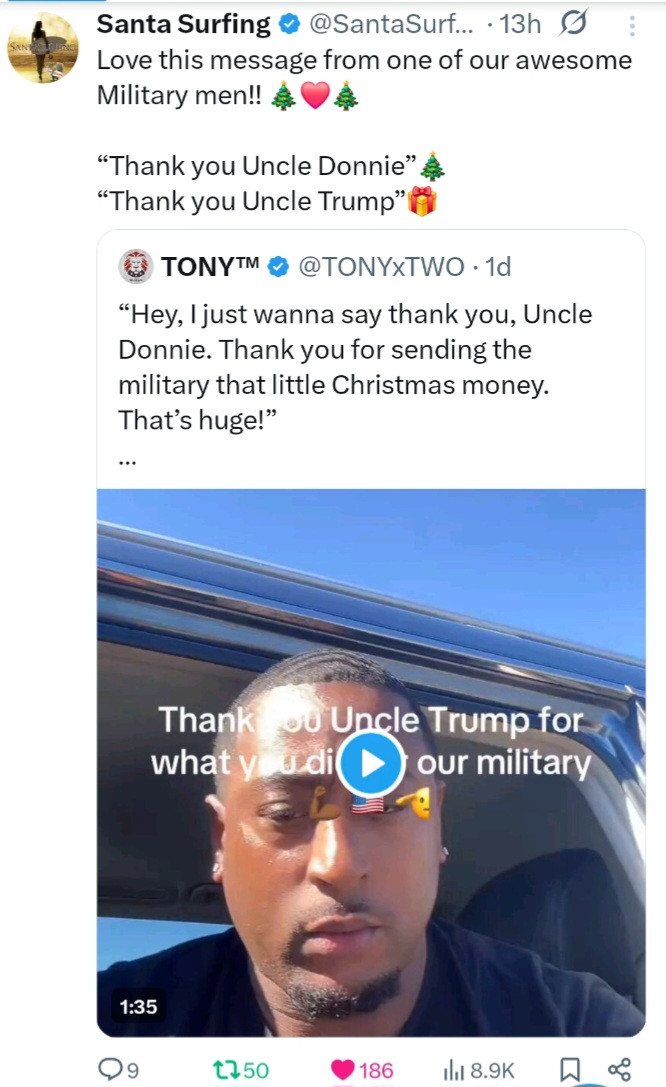
Task: Tap the share icon under the post
Action: point(619,1069)
